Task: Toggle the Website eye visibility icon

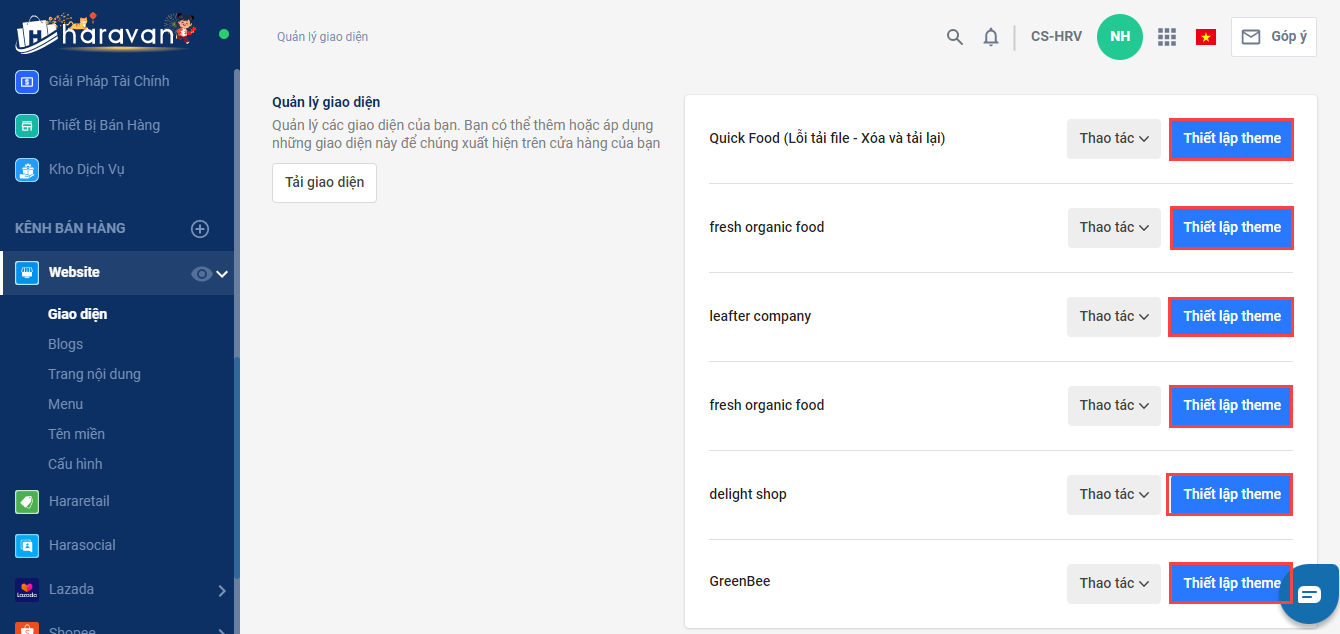Action: click(x=201, y=274)
